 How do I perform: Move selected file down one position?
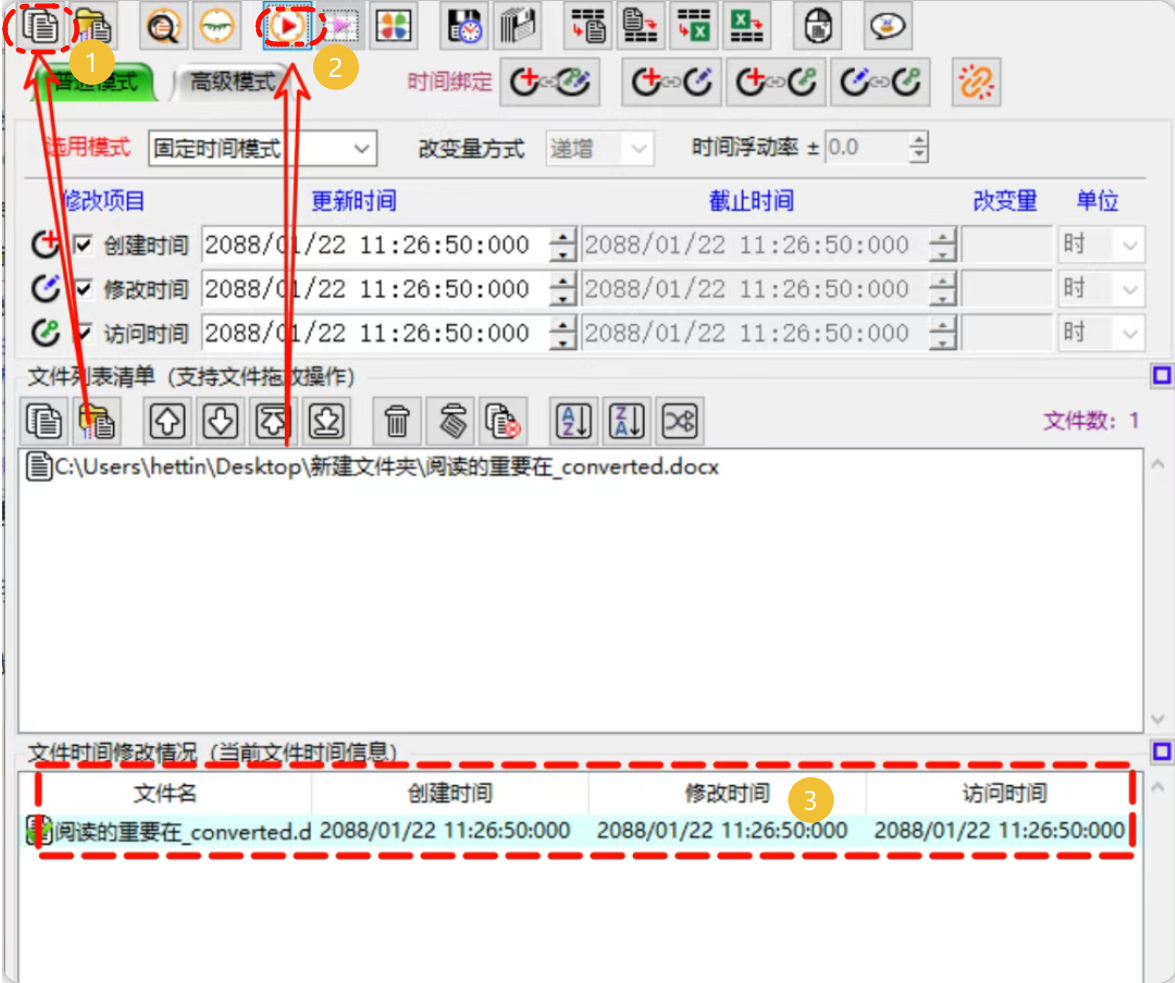click(220, 420)
